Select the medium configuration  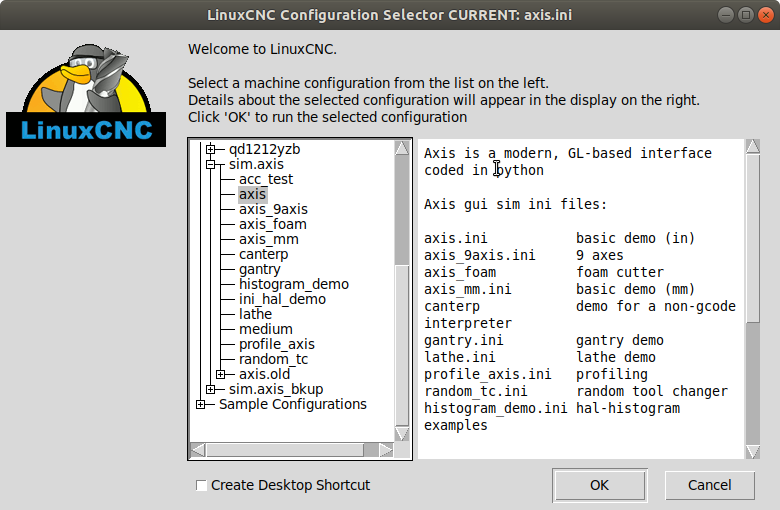[266, 329]
